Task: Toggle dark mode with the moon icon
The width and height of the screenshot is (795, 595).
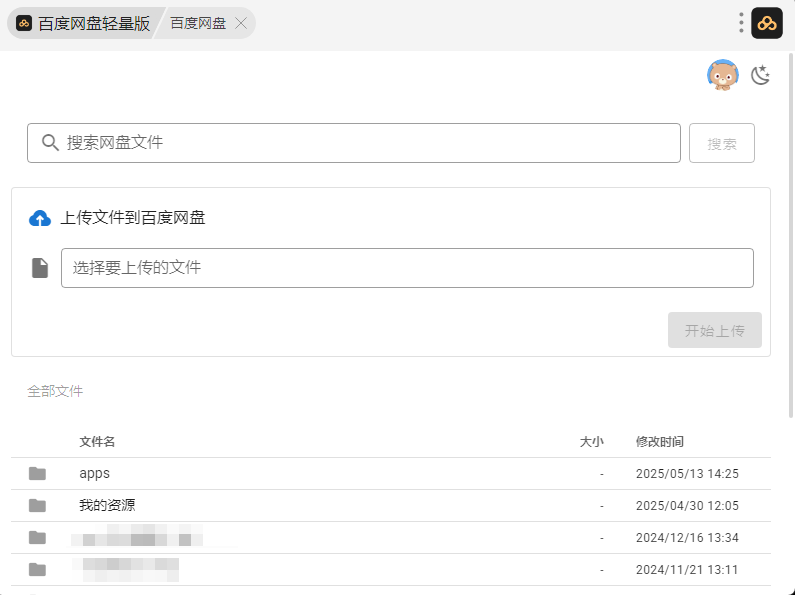Action: click(761, 75)
